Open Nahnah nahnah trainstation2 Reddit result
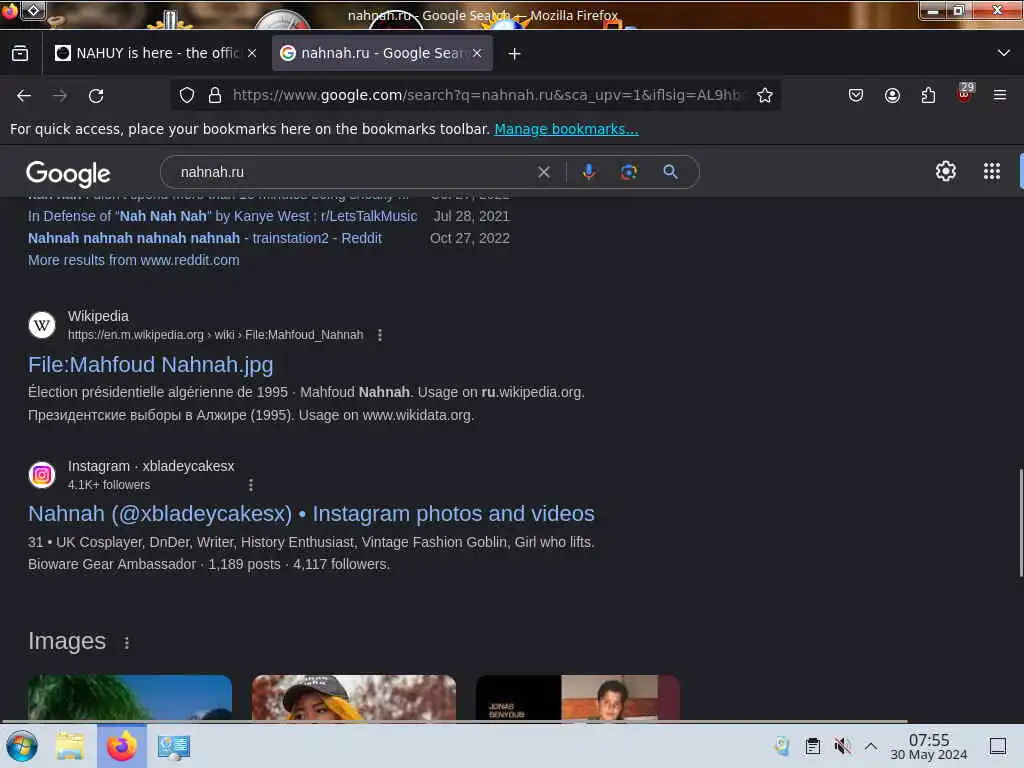 [204, 238]
